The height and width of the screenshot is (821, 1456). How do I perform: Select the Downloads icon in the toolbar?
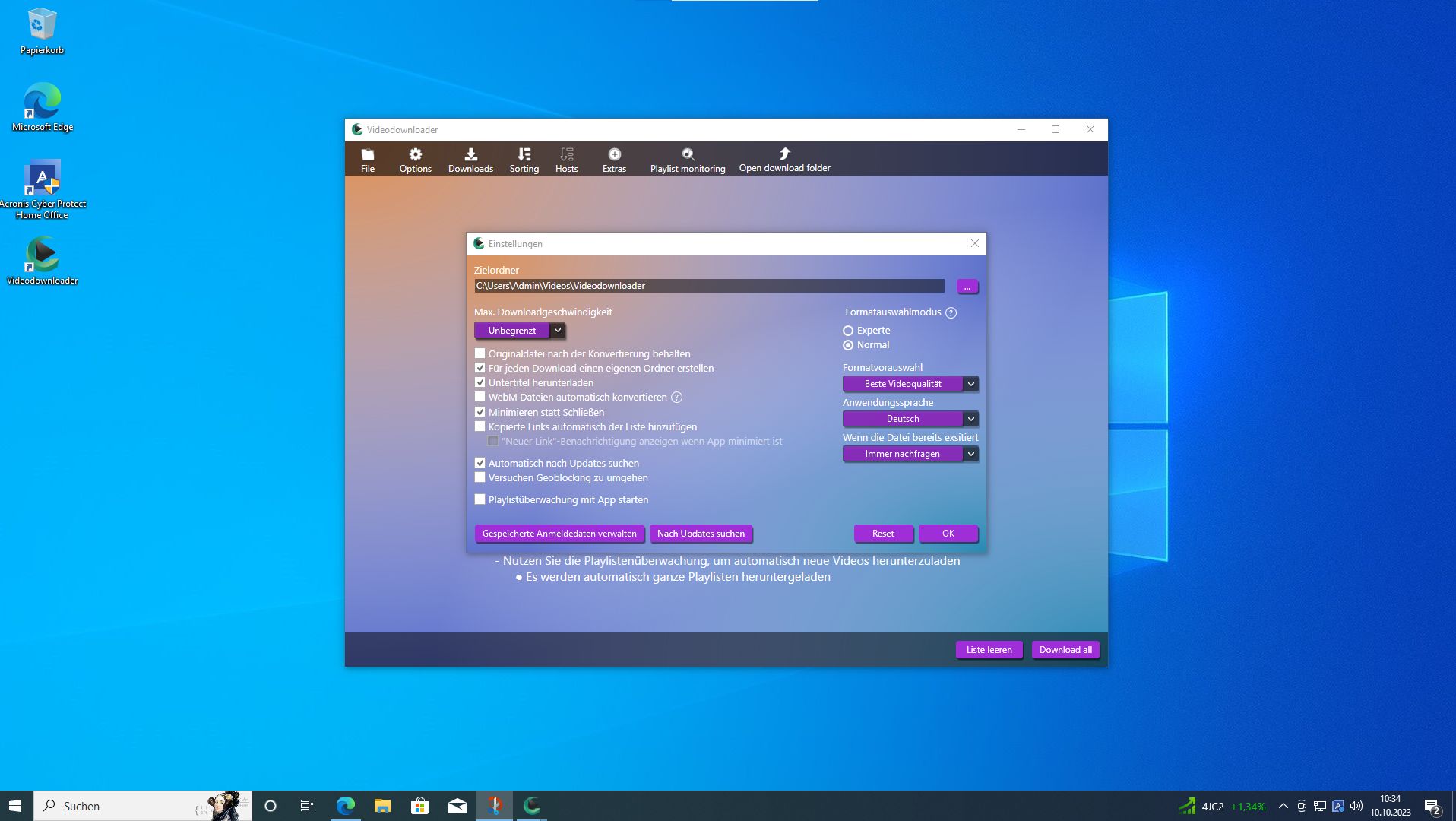[x=470, y=159]
